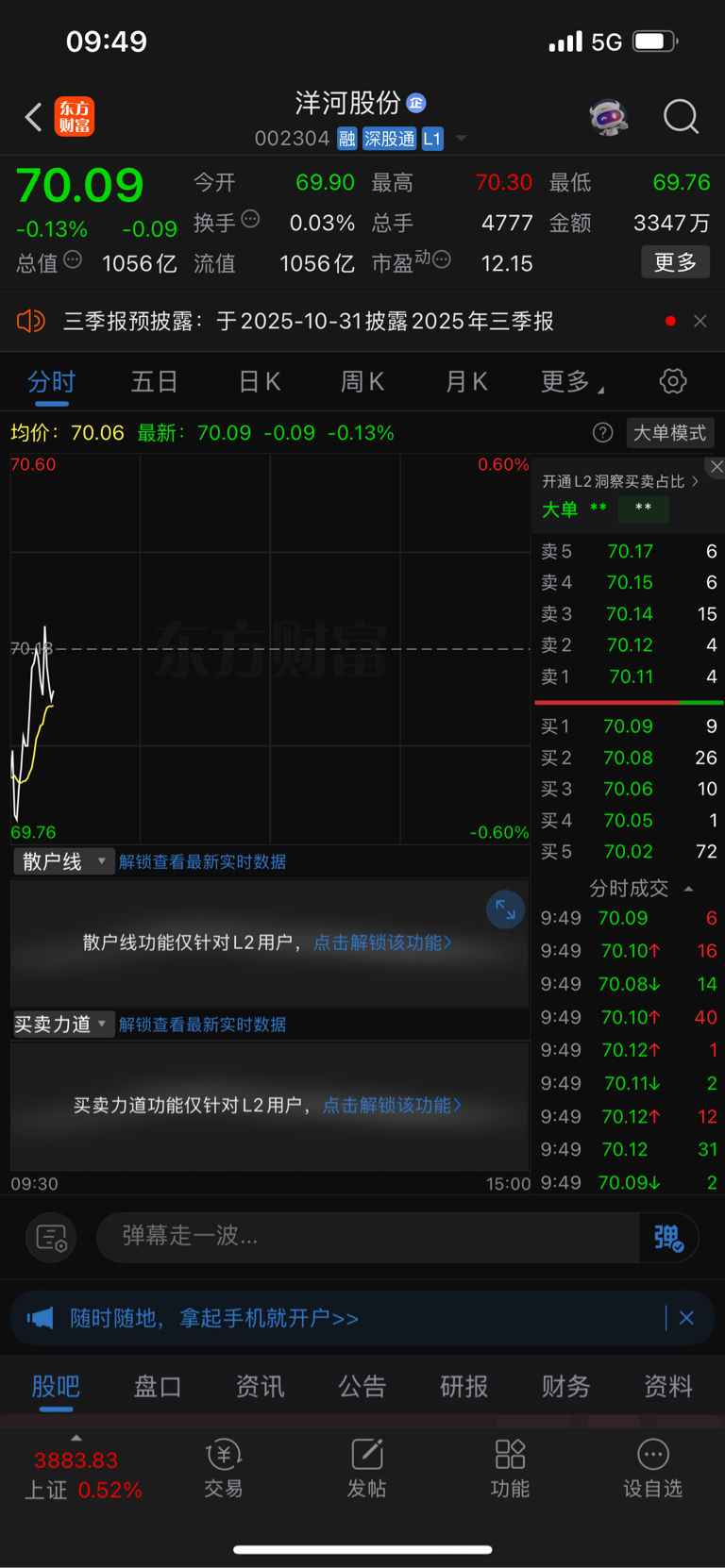The height and width of the screenshot is (1568, 725).
Task: Close the L2 买卖占比 promo
Action: coord(717,467)
